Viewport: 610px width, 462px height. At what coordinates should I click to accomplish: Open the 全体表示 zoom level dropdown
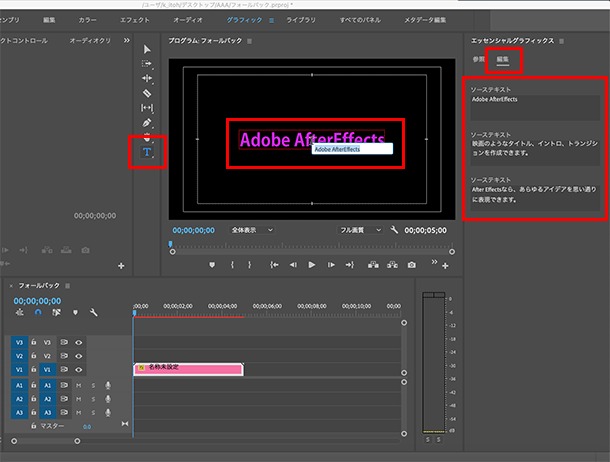[252, 230]
